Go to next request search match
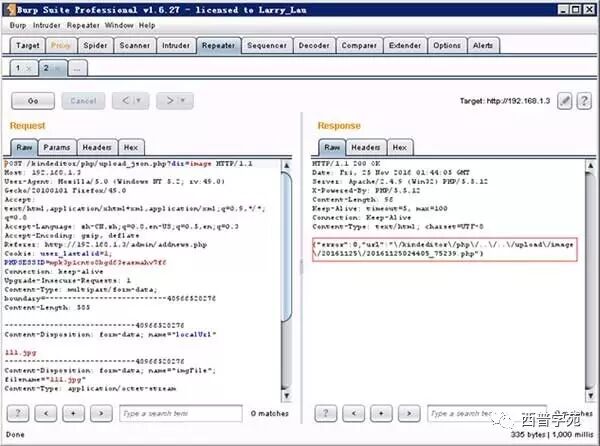The image size is (600, 446). [101, 413]
